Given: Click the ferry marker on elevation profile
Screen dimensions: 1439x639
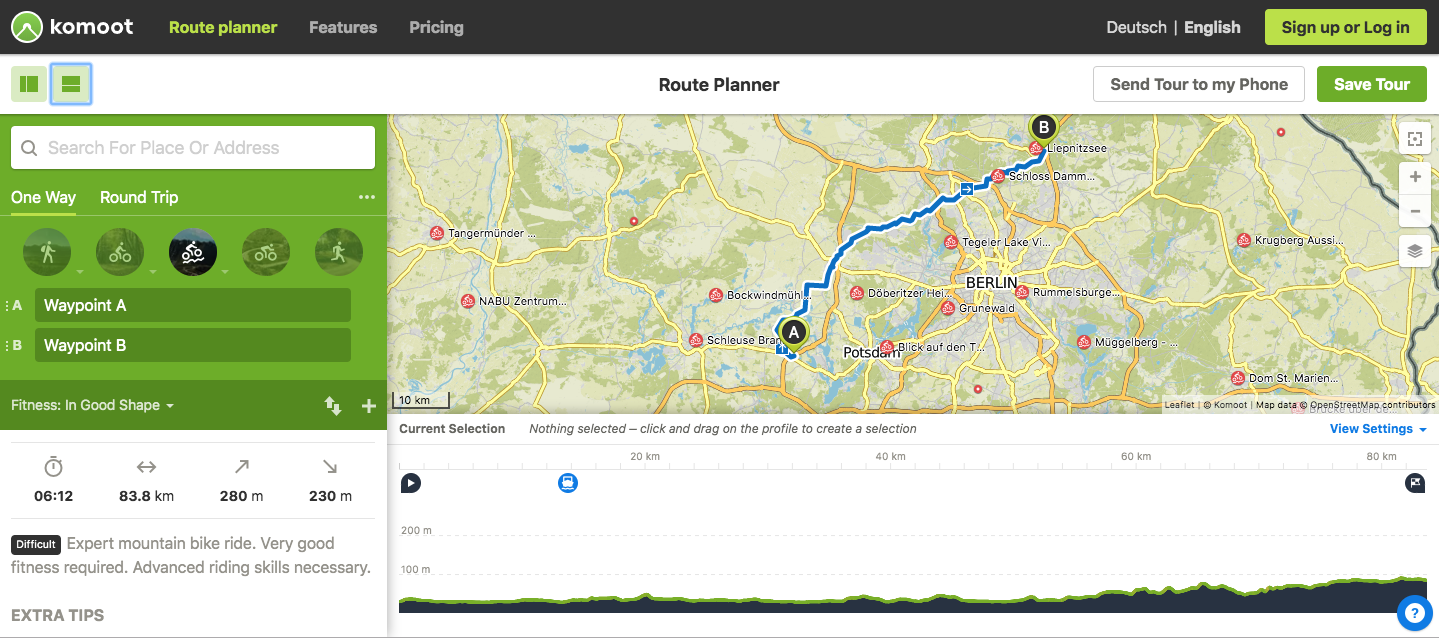Looking at the screenshot, I should 568,483.
